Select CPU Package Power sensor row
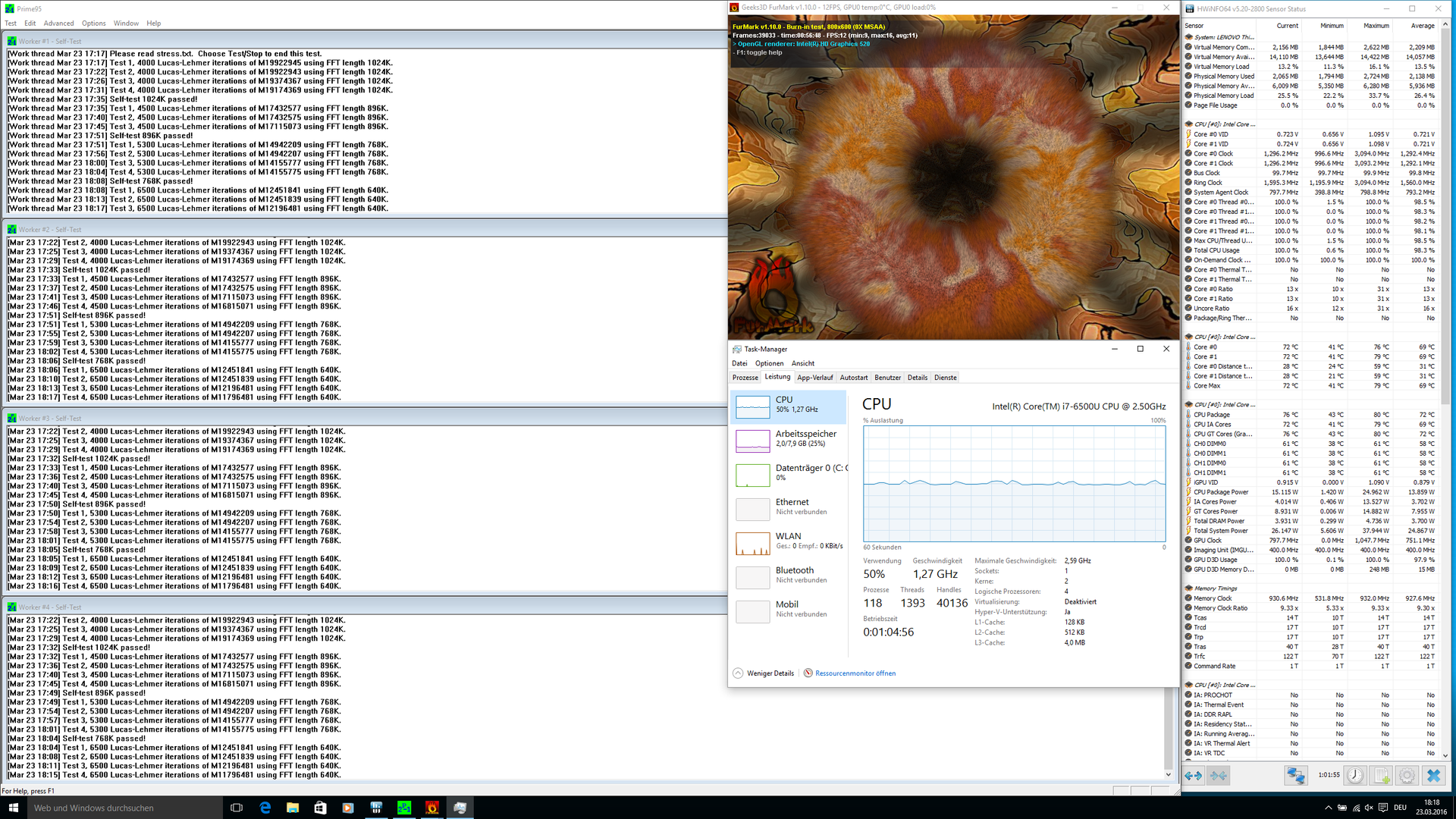The height and width of the screenshot is (819, 1456). (x=1310, y=492)
